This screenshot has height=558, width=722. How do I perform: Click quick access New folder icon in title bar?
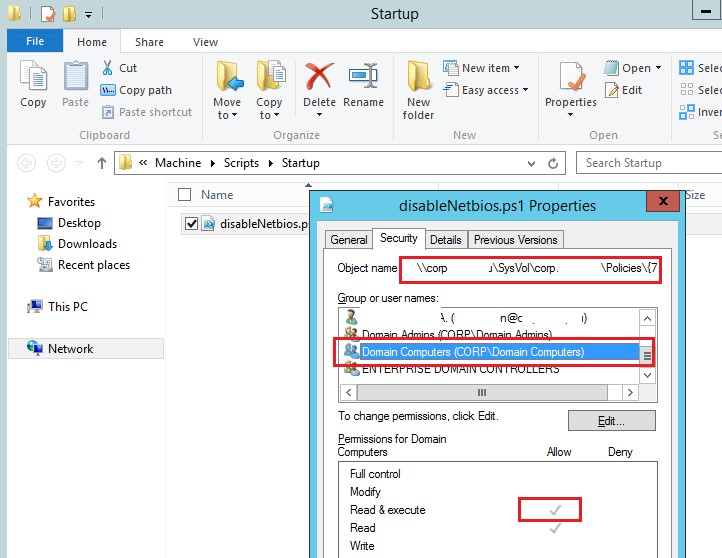69,13
